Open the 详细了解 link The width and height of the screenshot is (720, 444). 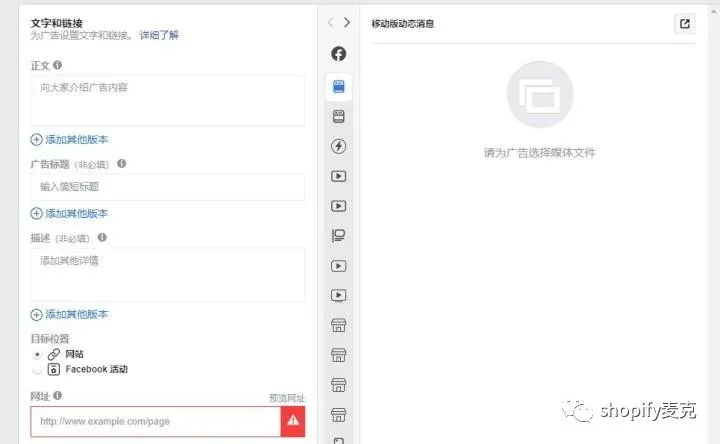coord(159,35)
